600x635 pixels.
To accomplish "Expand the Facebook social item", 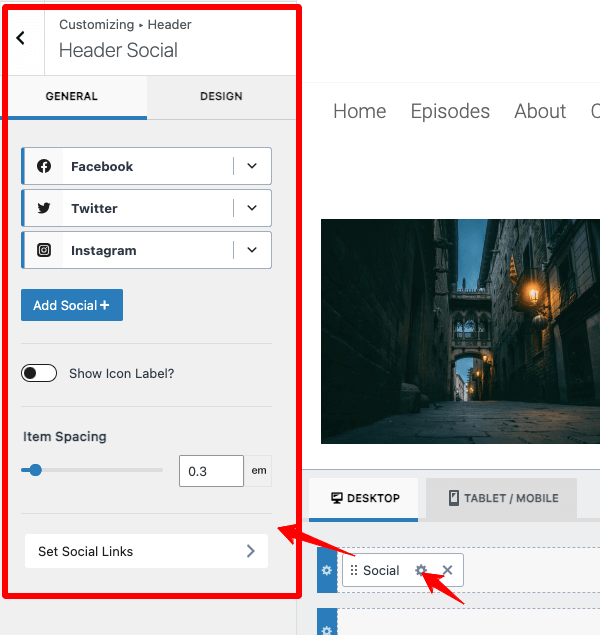I will [252, 166].
